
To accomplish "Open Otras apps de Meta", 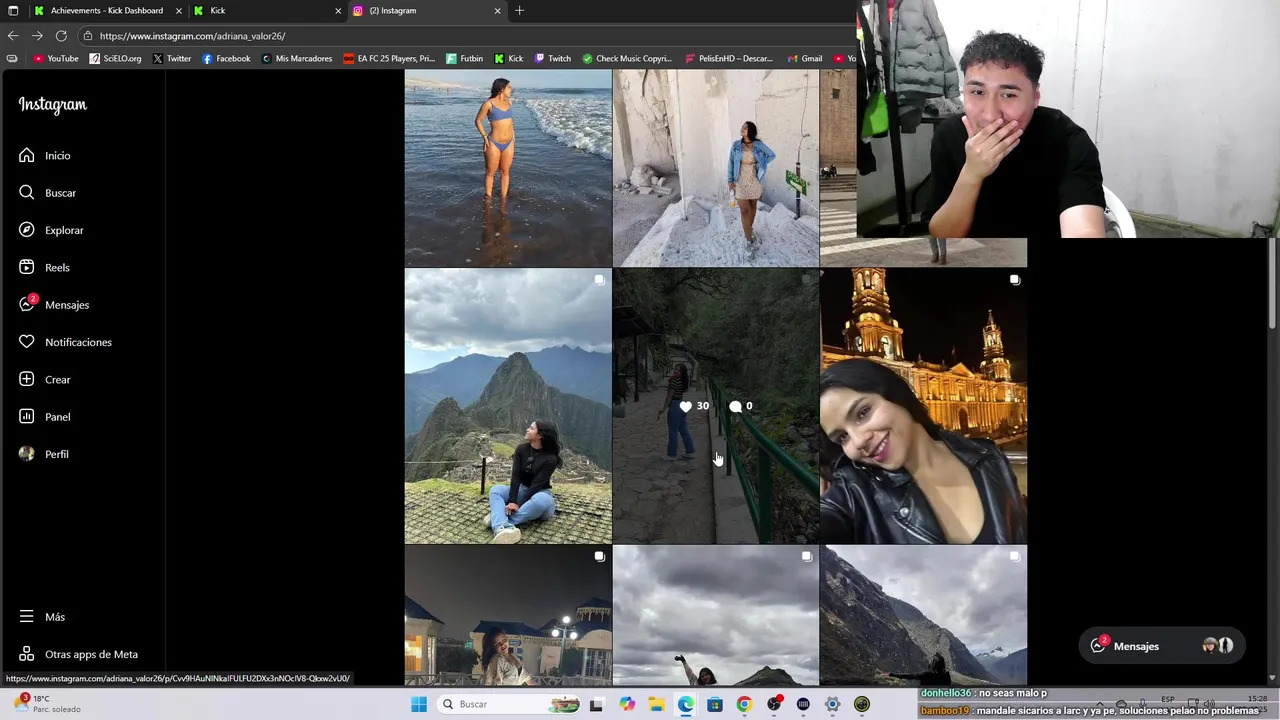I will tap(79, 654).
